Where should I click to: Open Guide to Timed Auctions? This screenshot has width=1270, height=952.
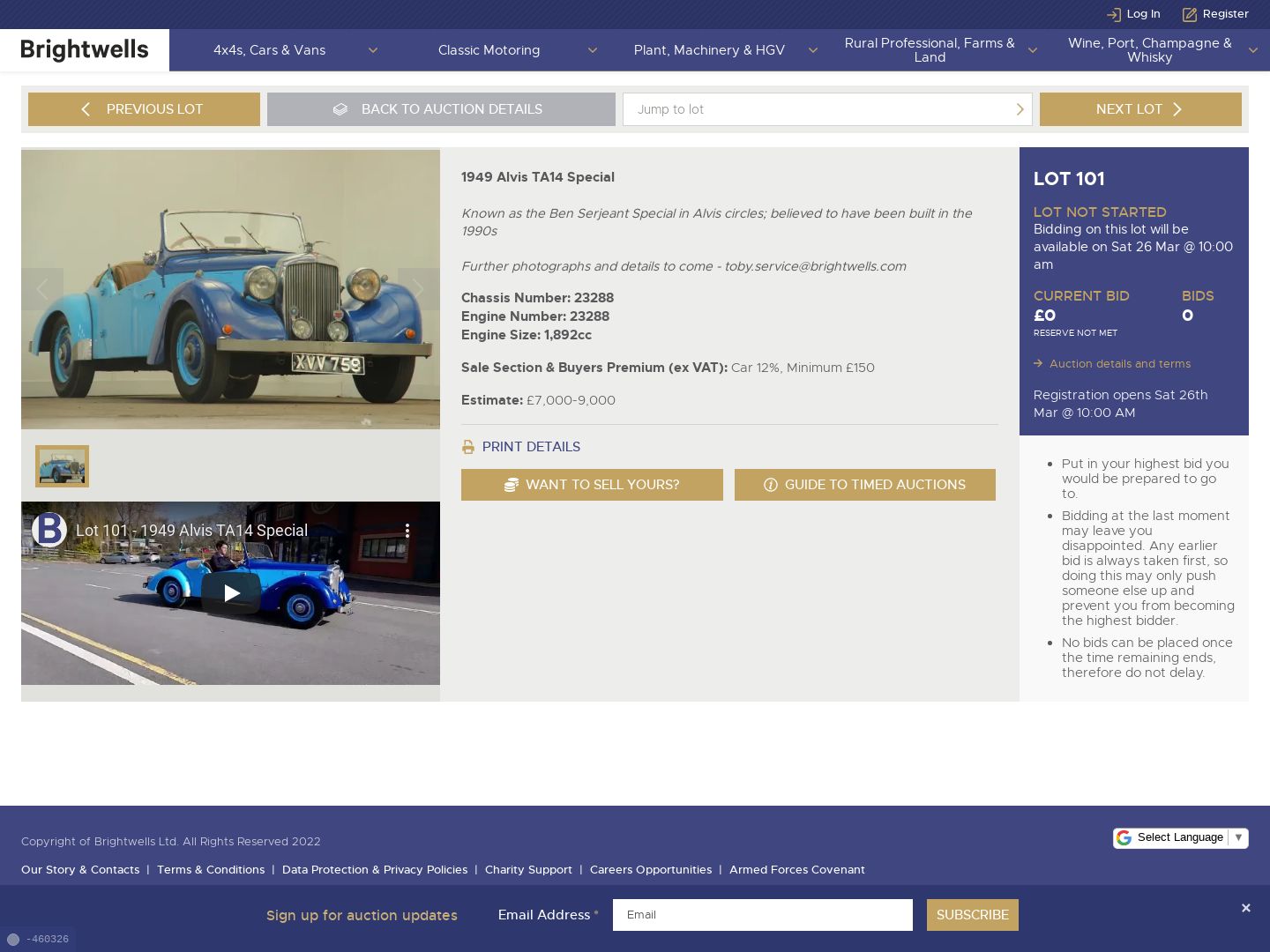(865, 485)
